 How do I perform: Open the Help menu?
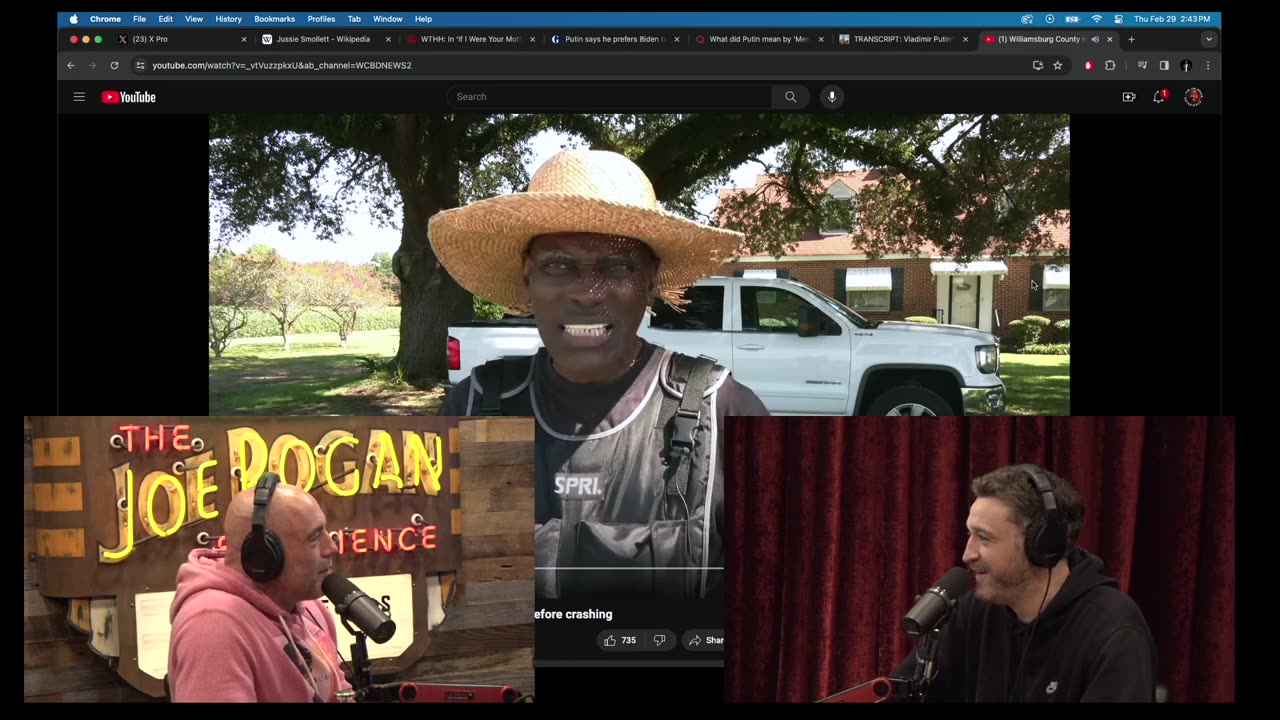423,19
